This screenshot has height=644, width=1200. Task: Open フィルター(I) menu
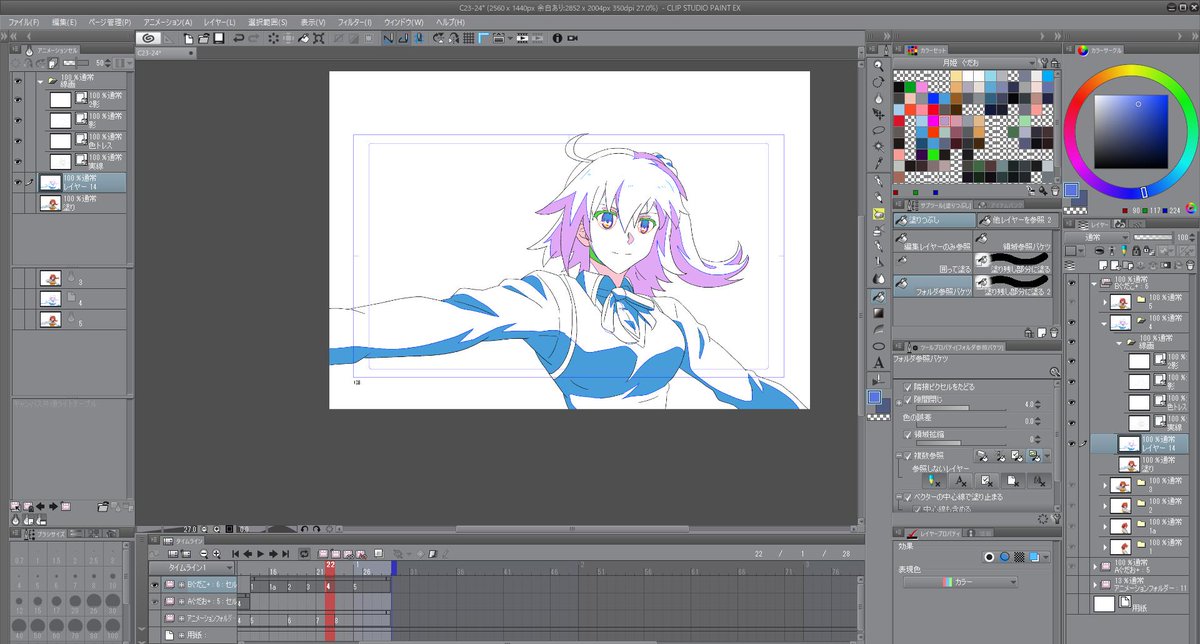(355, 21)
